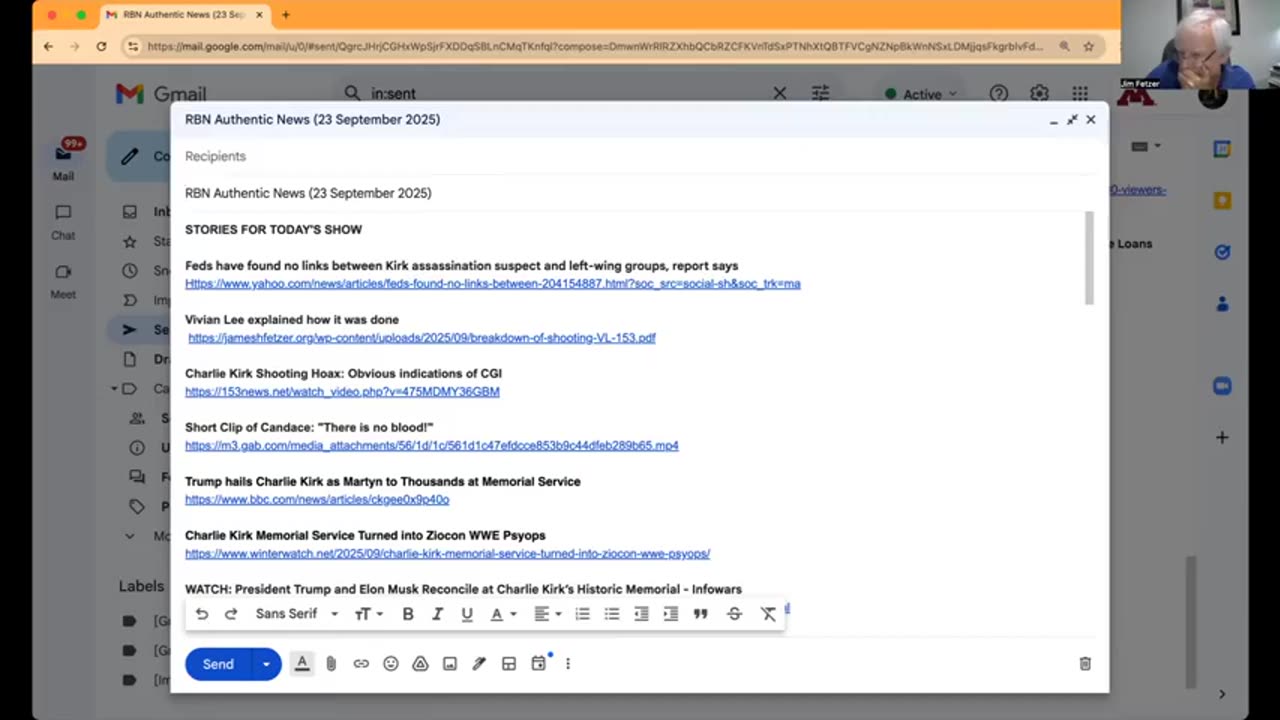Viewport: 1280px width, 720px height.
Task: Open Google apps grid
Action: pyautogui.click(x=1080, y=94)
